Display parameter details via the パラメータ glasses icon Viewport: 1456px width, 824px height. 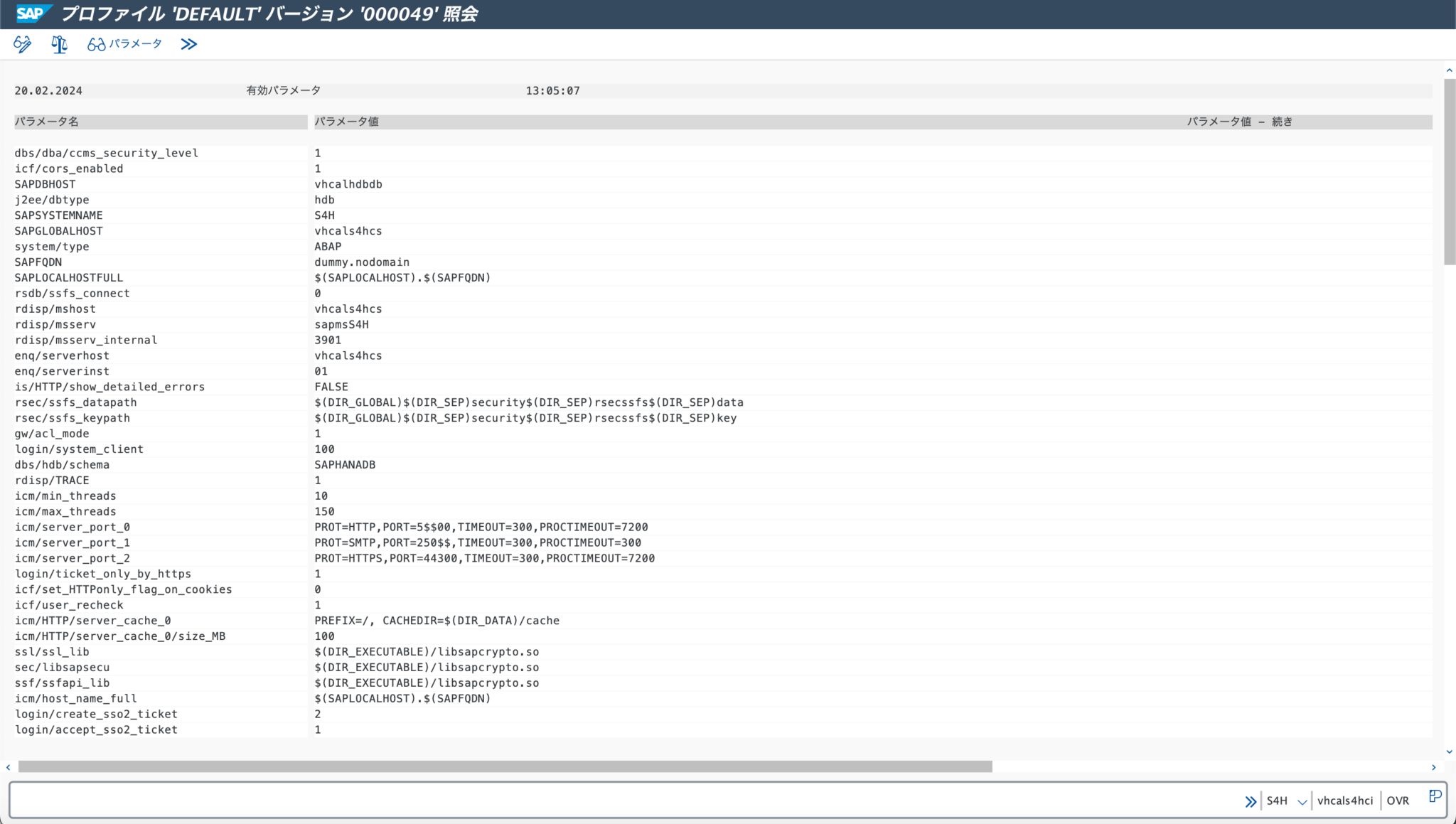(x=124, y=44)
